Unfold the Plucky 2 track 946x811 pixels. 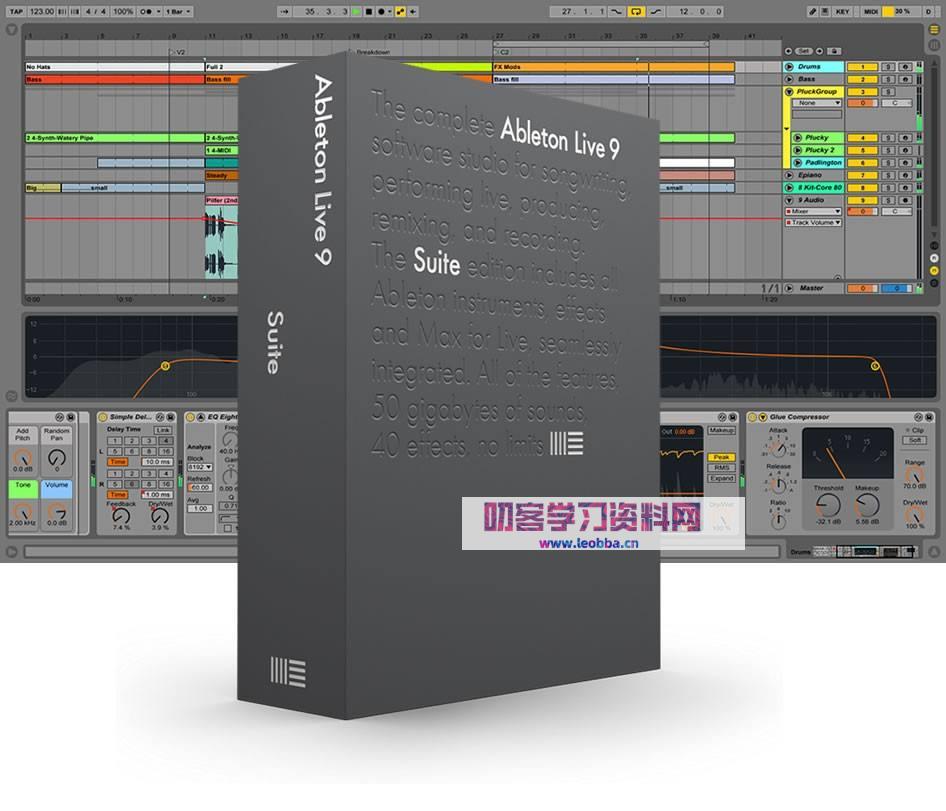click(798, 150)
